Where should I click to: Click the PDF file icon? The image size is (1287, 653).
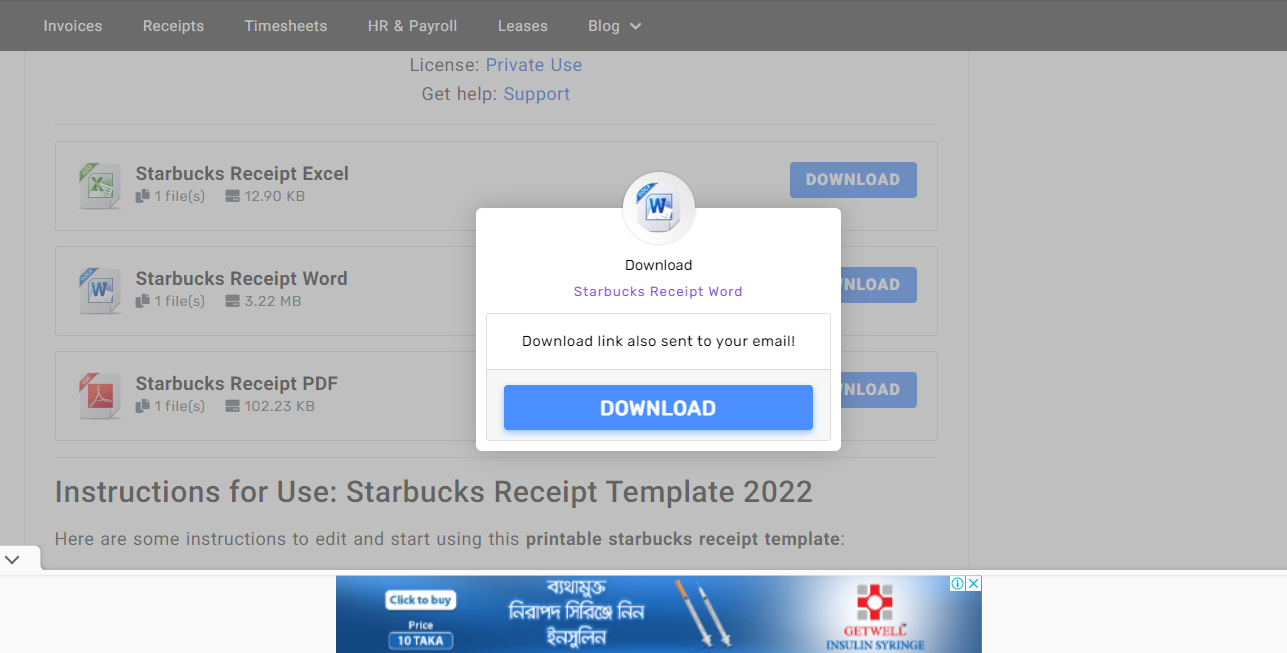pyautogui.click(x=99, y=396)
